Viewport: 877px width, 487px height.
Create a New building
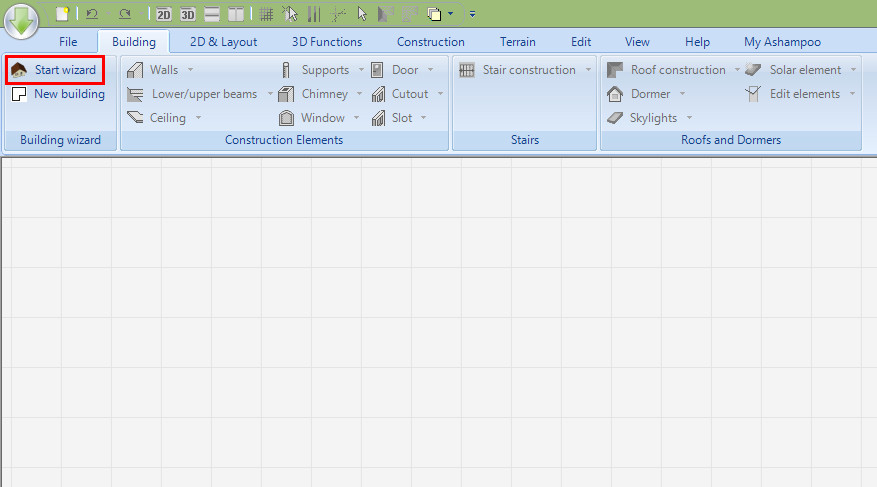58,94
